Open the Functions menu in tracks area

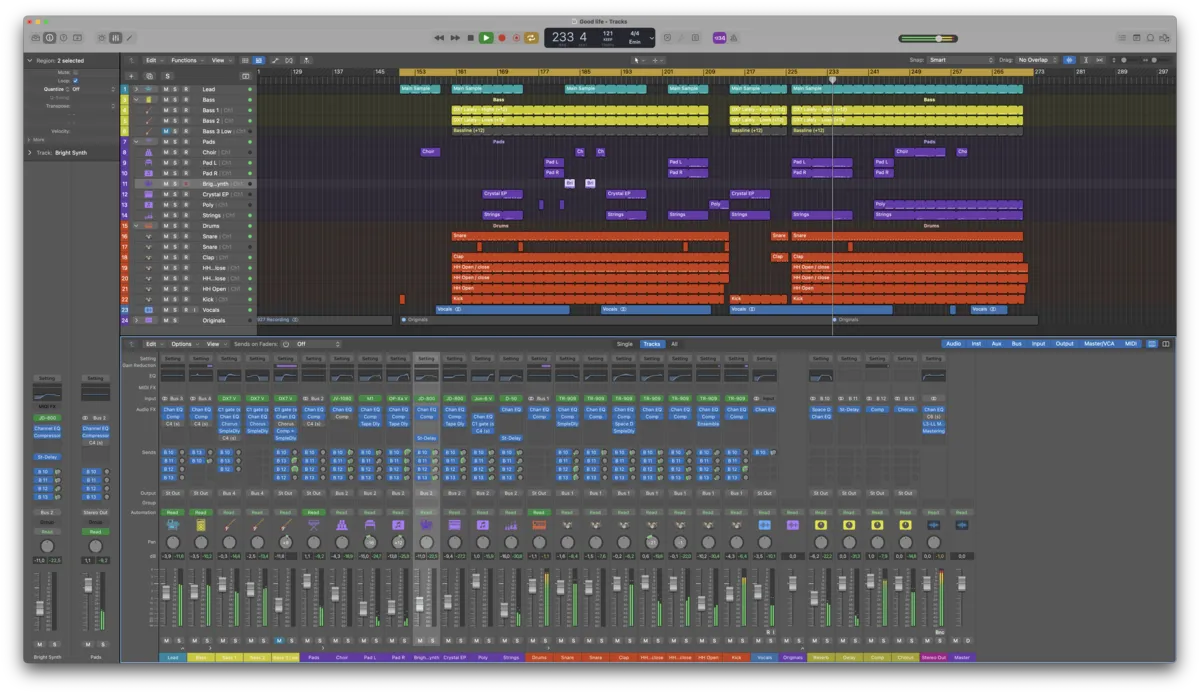click(186, 60)
